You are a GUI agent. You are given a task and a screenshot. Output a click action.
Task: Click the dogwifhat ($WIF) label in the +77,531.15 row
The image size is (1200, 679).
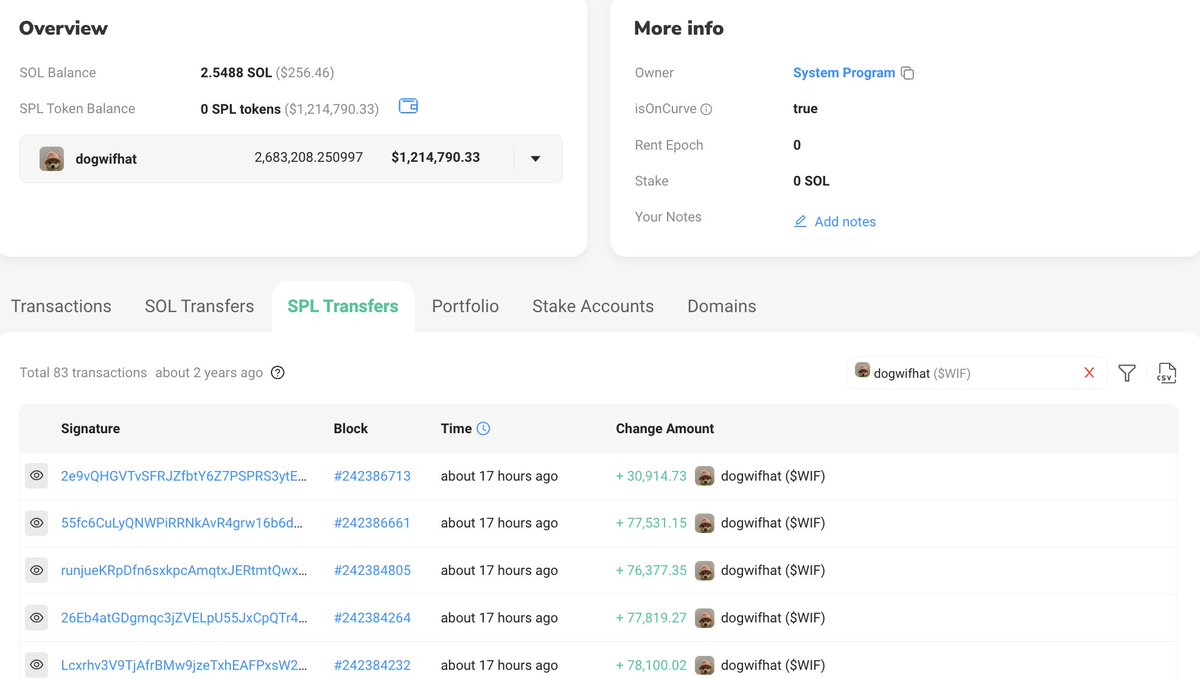(x=773, y=523)
